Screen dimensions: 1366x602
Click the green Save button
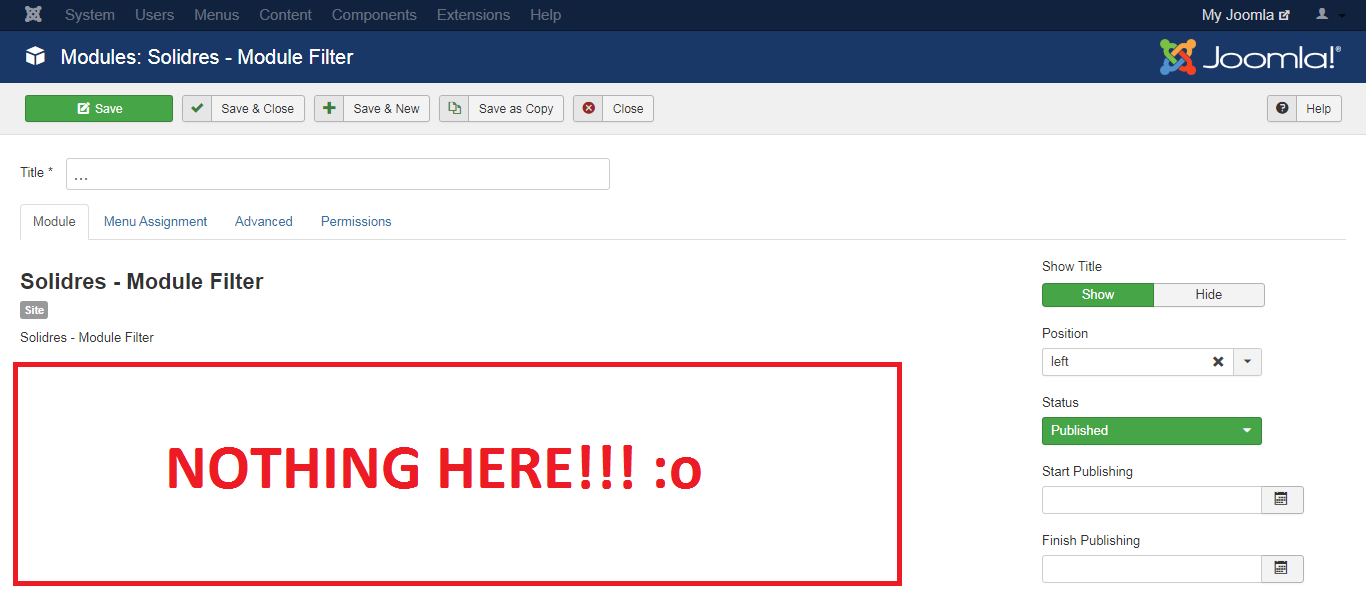point(99,109)
